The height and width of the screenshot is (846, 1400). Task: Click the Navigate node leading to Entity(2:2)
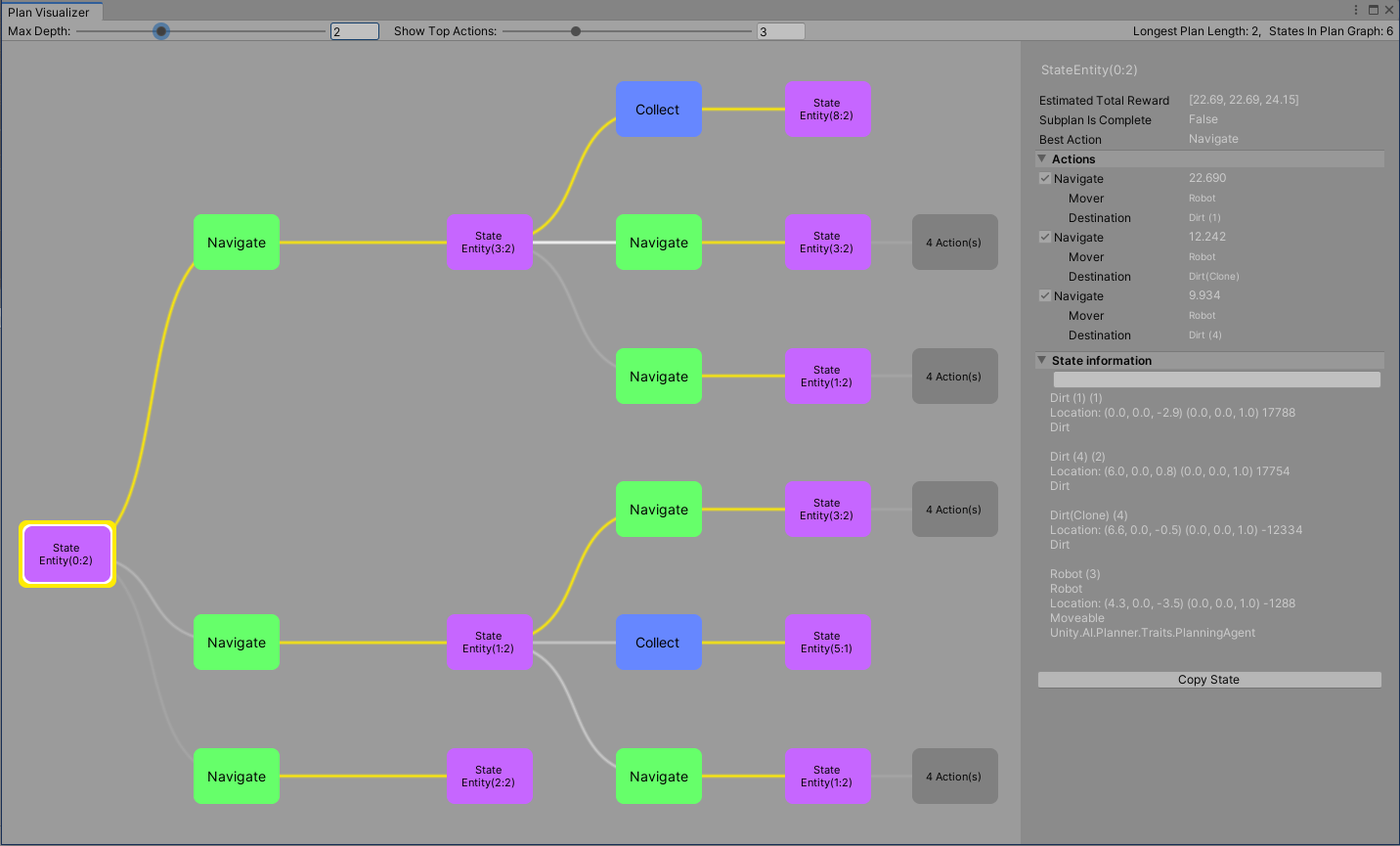pyautogui.click(x=237, y=777)
